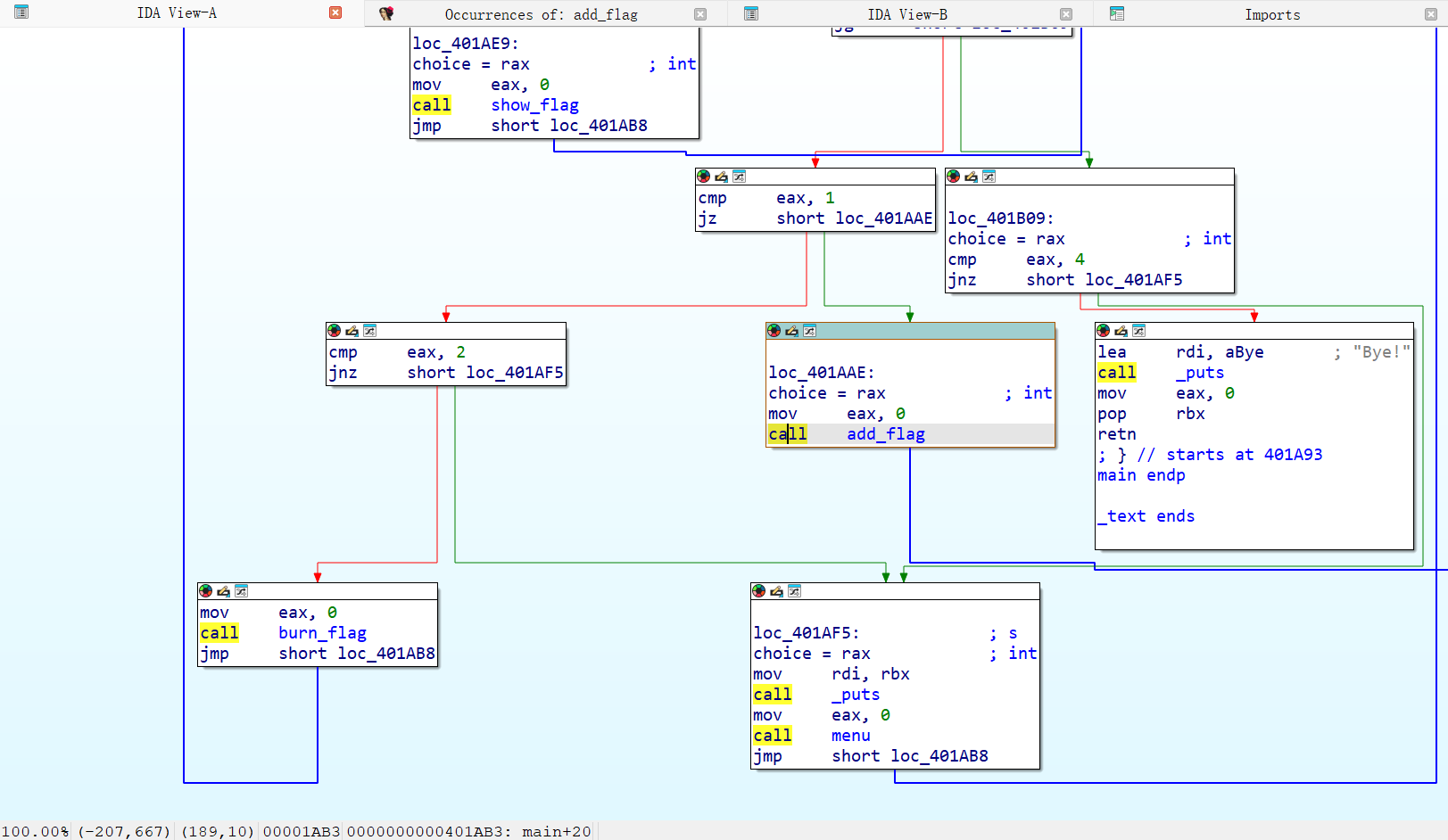
Task: Click the IDA View-B tab icon
Action: coord(751,13)
